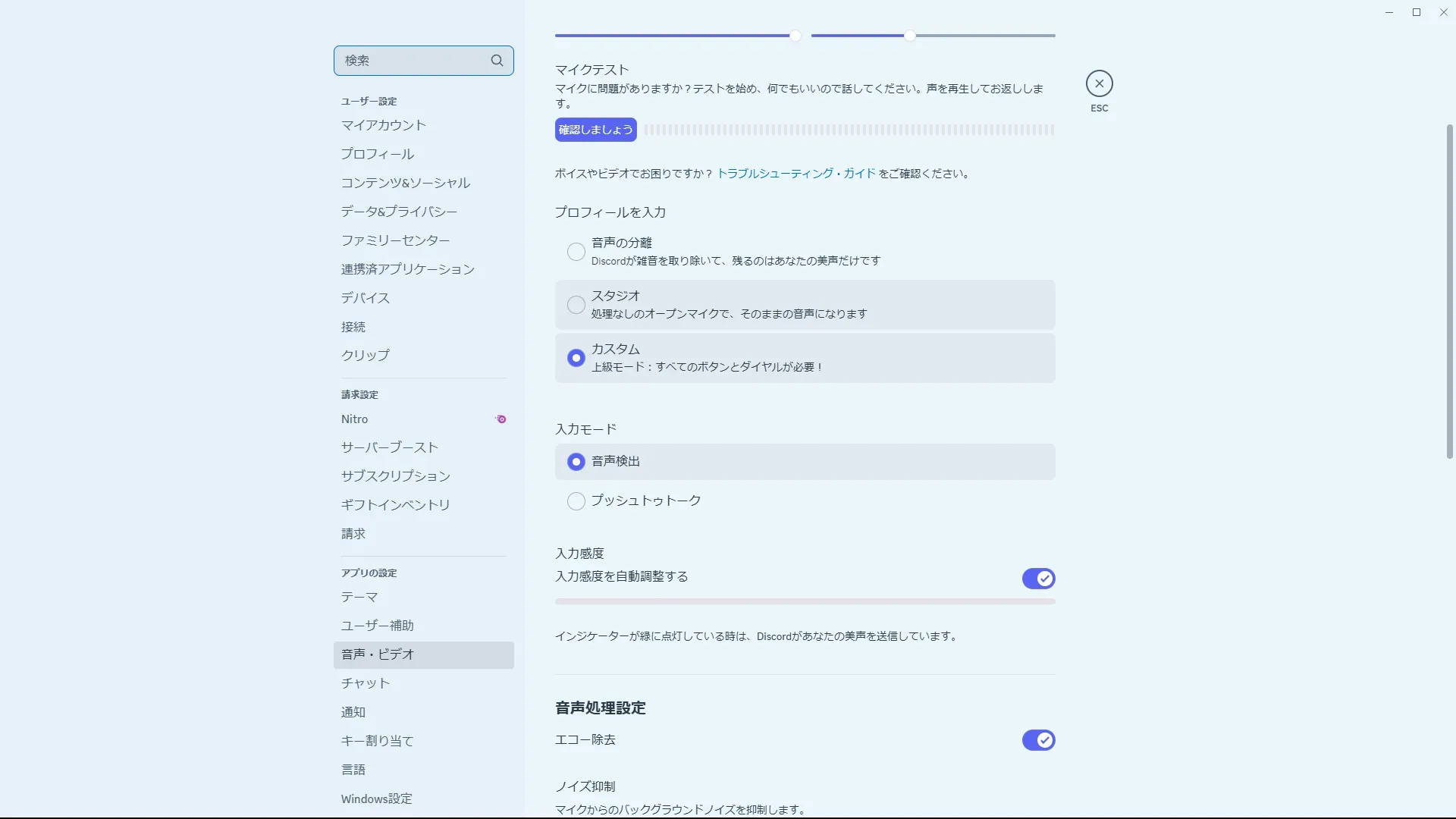This screenshot has width=1456, height=819.
Task: Select 音声検出 input mode
Action: tap(576, 462)
